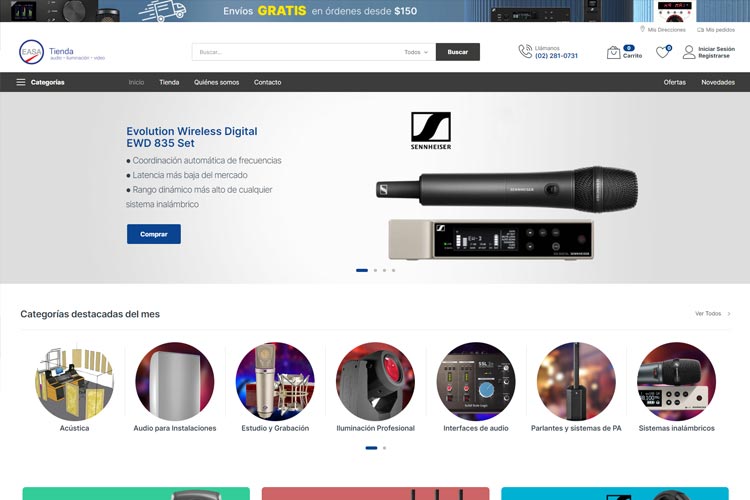Call the (02) 281-0731 phone number

[x=556, y=56]
